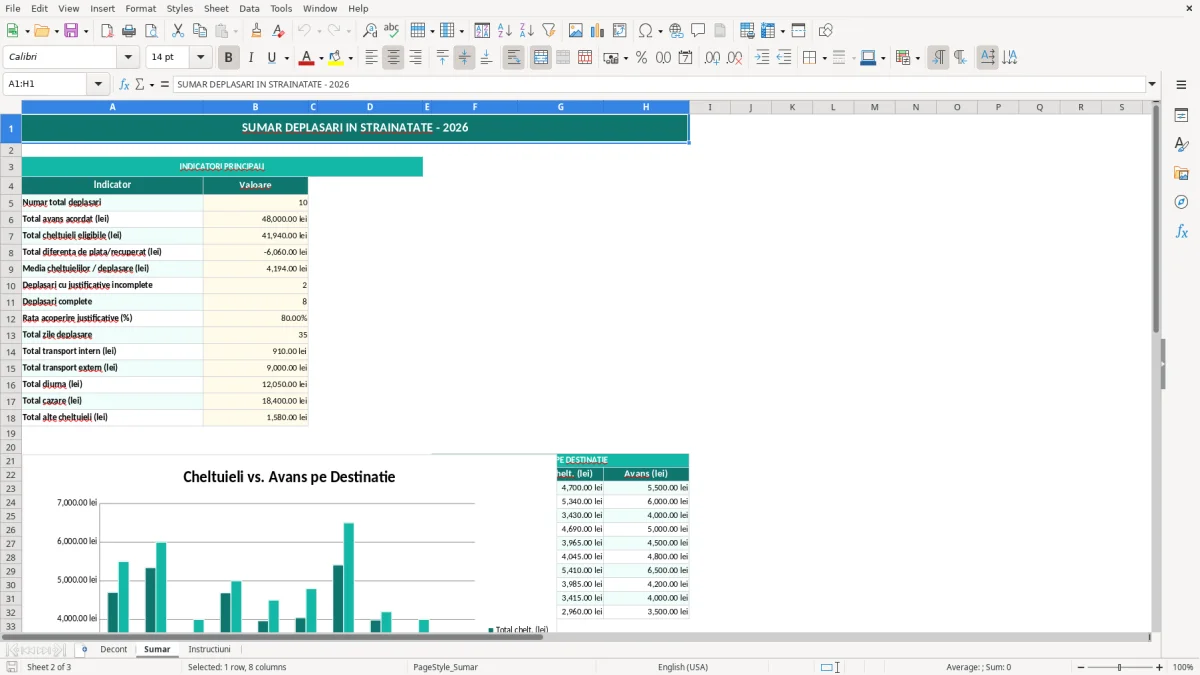This screenshot has width=1200, height=675.
Task: Open the sidebar Gallery icon
Action: [x=1181, y=174]
